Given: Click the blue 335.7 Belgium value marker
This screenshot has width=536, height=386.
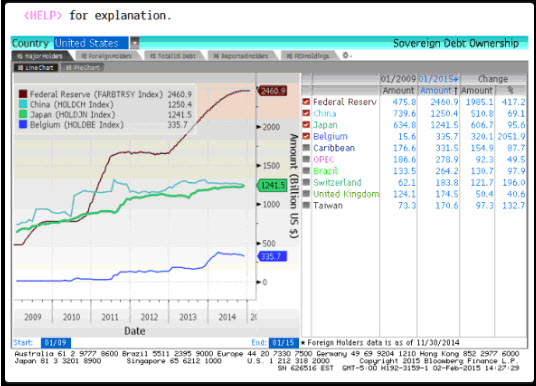Looking at the screenshot, I should coord(272,256).
